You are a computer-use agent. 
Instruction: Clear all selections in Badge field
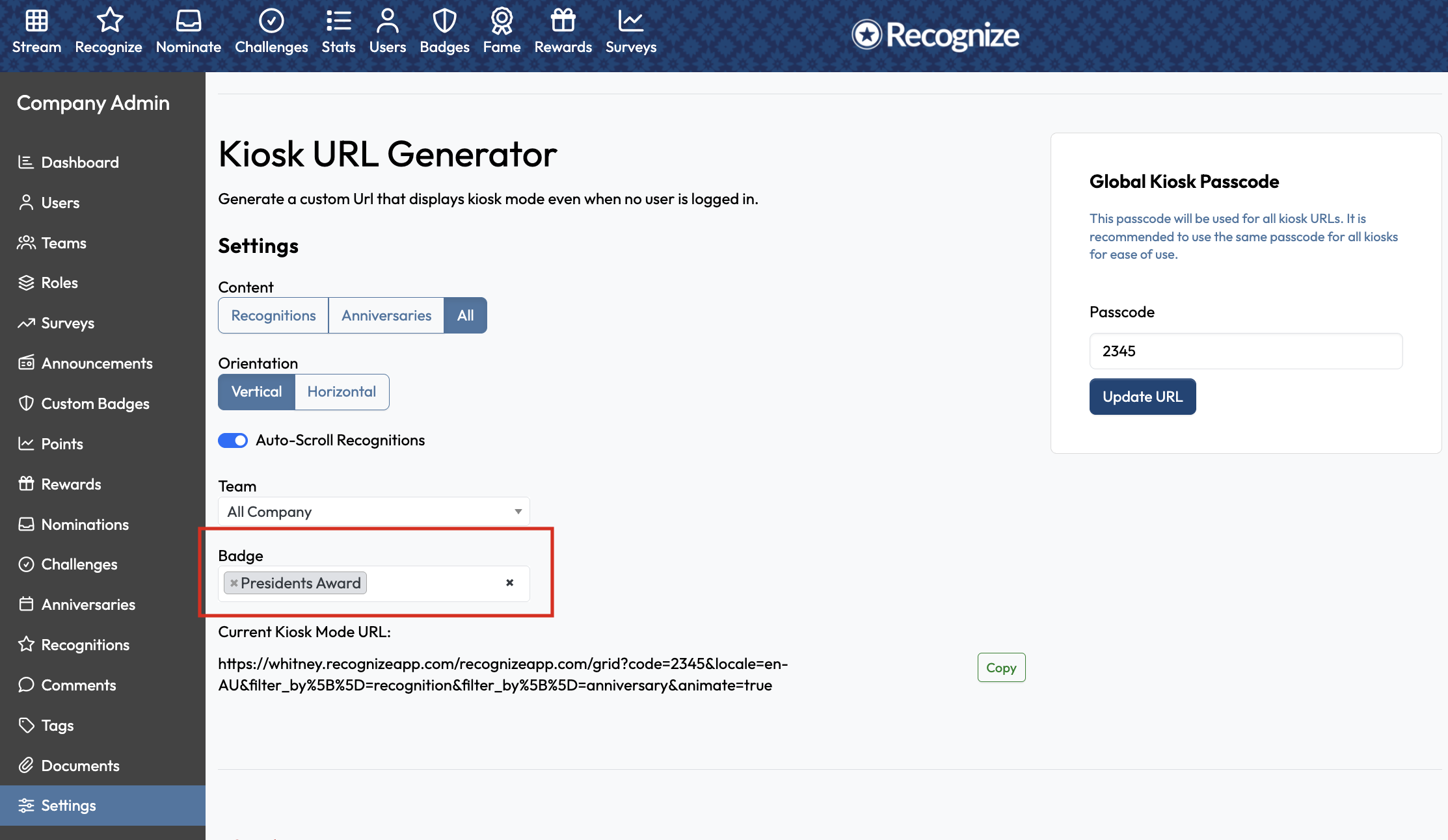(x=510, y=583)
